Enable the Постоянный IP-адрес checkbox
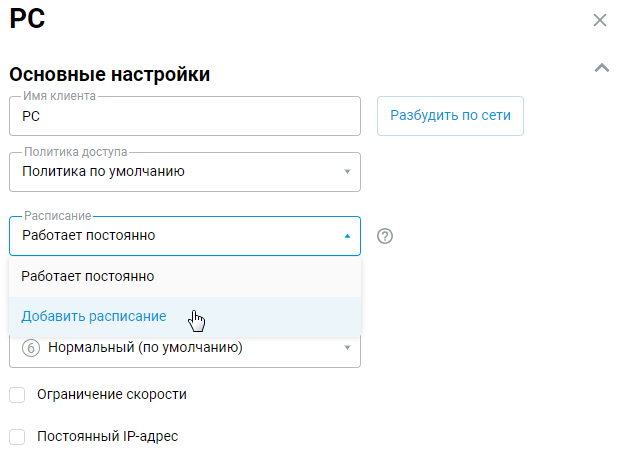The width and height of the screenshot is (622, 455). 17,437
